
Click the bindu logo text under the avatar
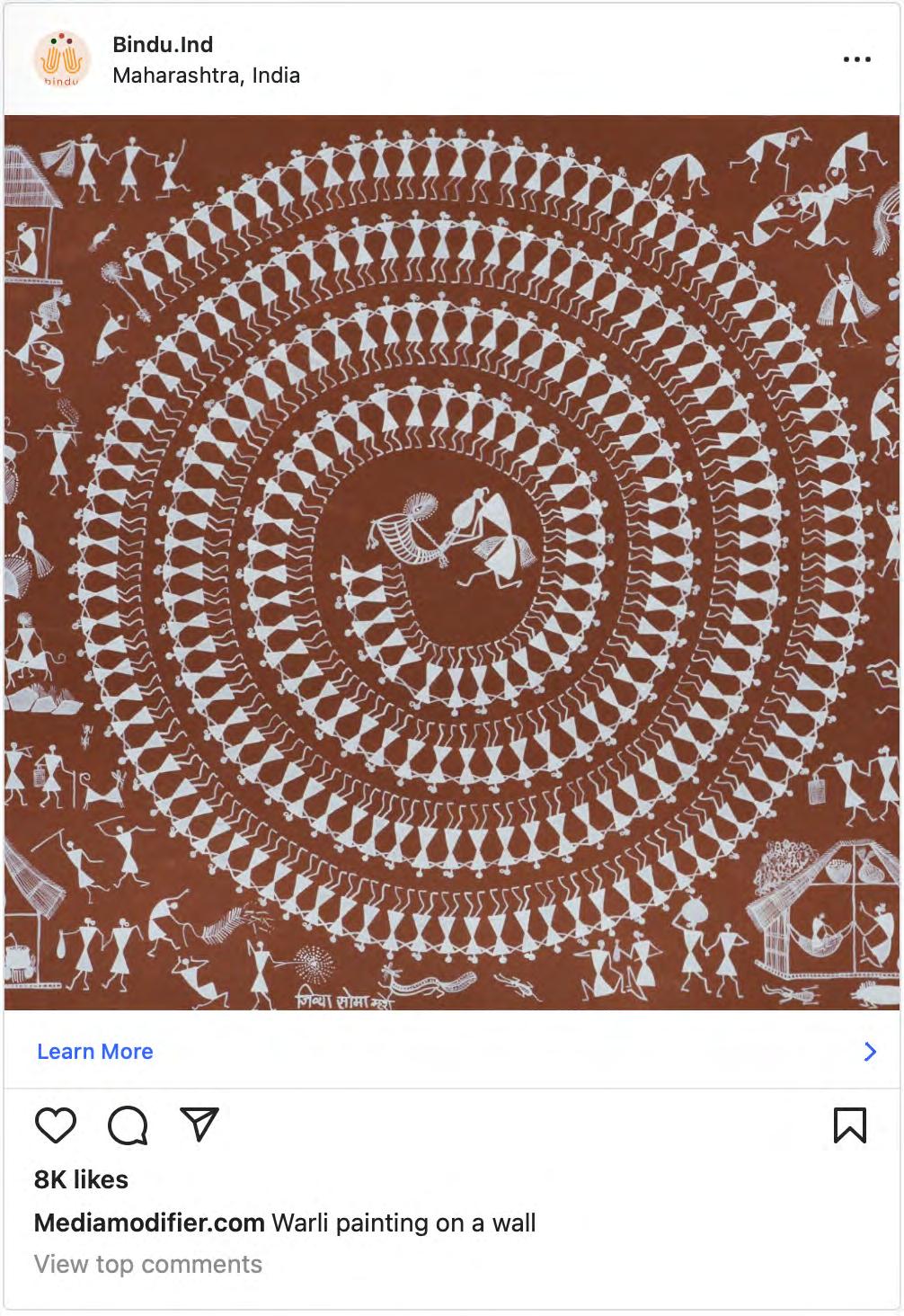62,81
